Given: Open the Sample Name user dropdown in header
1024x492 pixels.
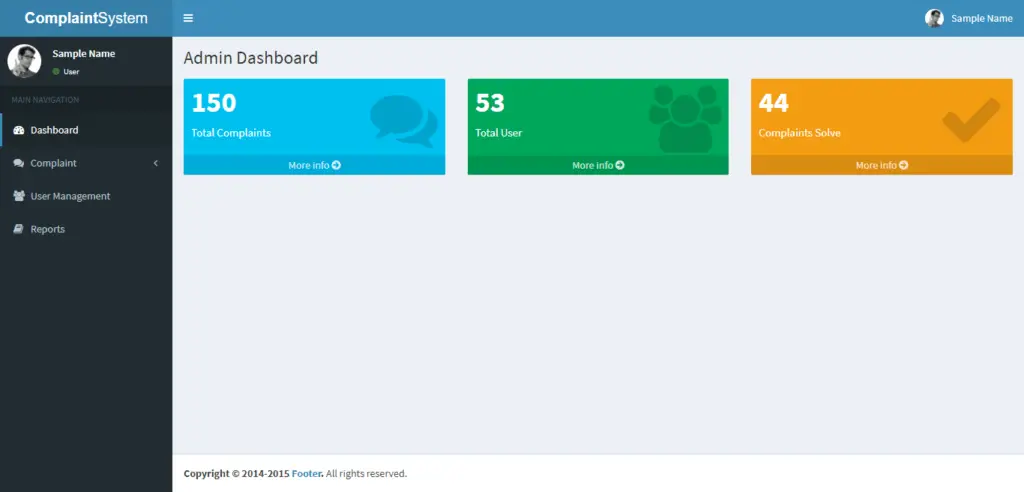Looking at the screenshot, I should tap(969, 18).
